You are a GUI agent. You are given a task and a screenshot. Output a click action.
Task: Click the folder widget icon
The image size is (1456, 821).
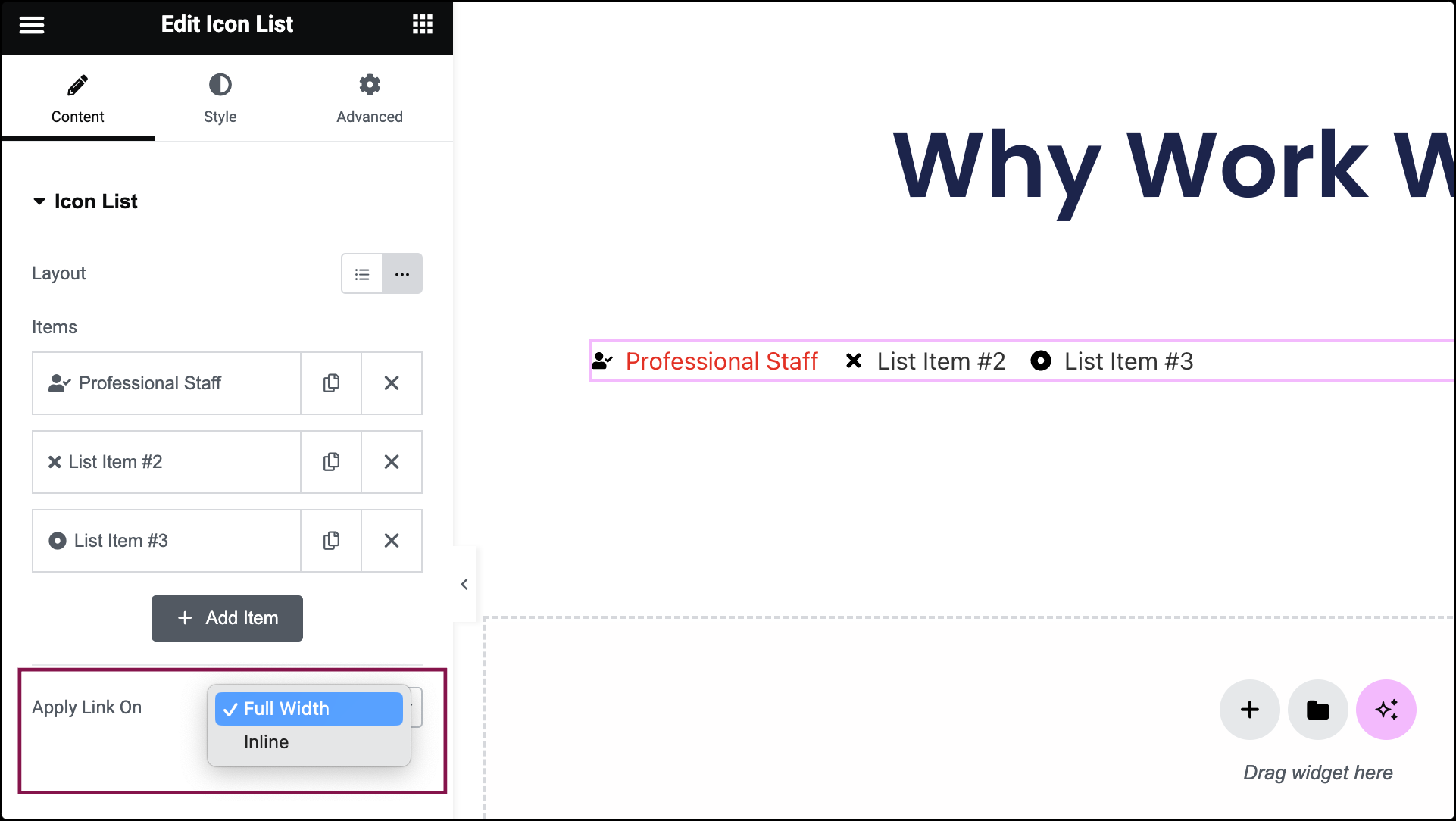[1317, 709]
